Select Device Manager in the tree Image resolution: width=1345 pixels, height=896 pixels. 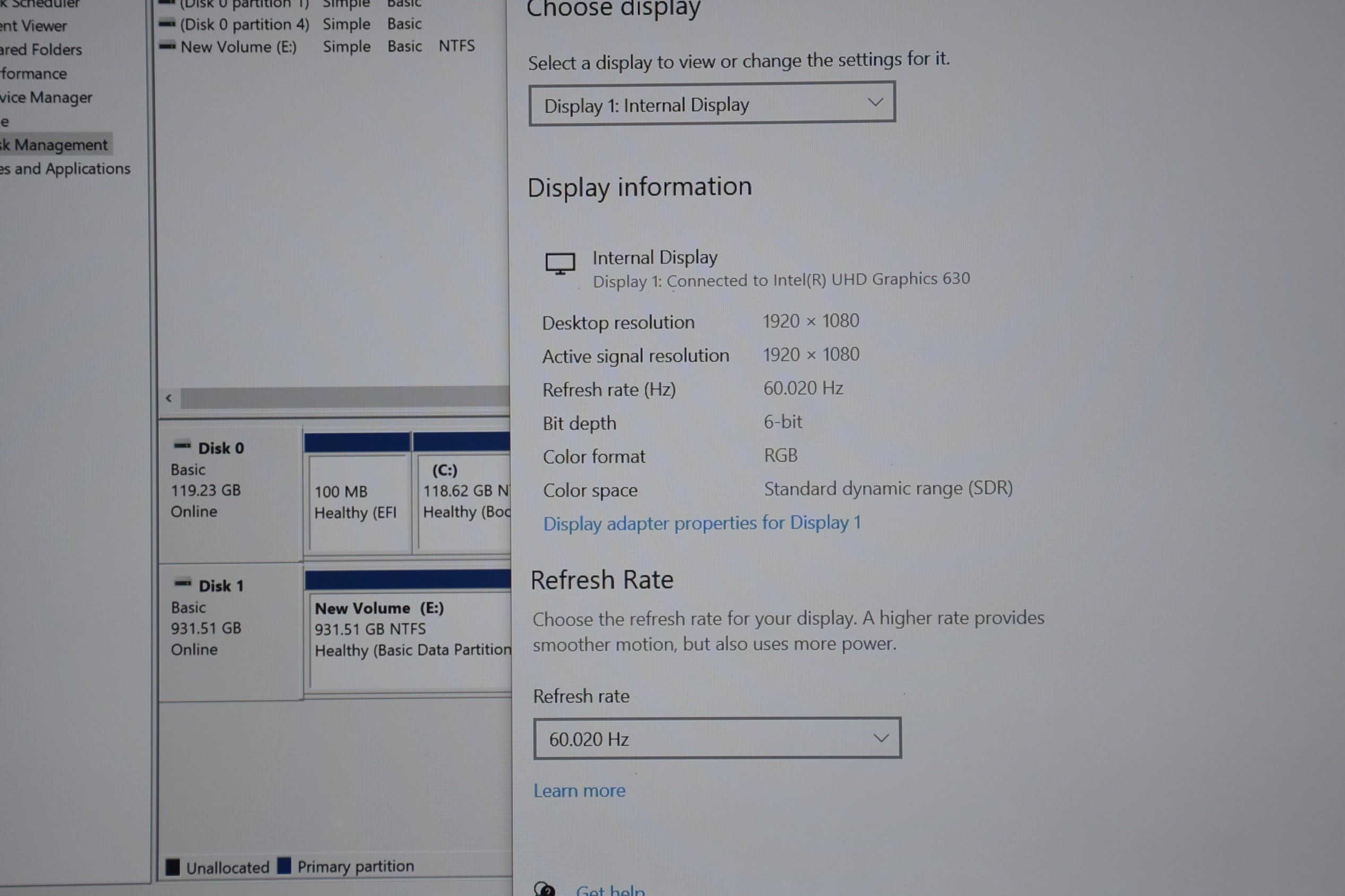tap(46, 98)
